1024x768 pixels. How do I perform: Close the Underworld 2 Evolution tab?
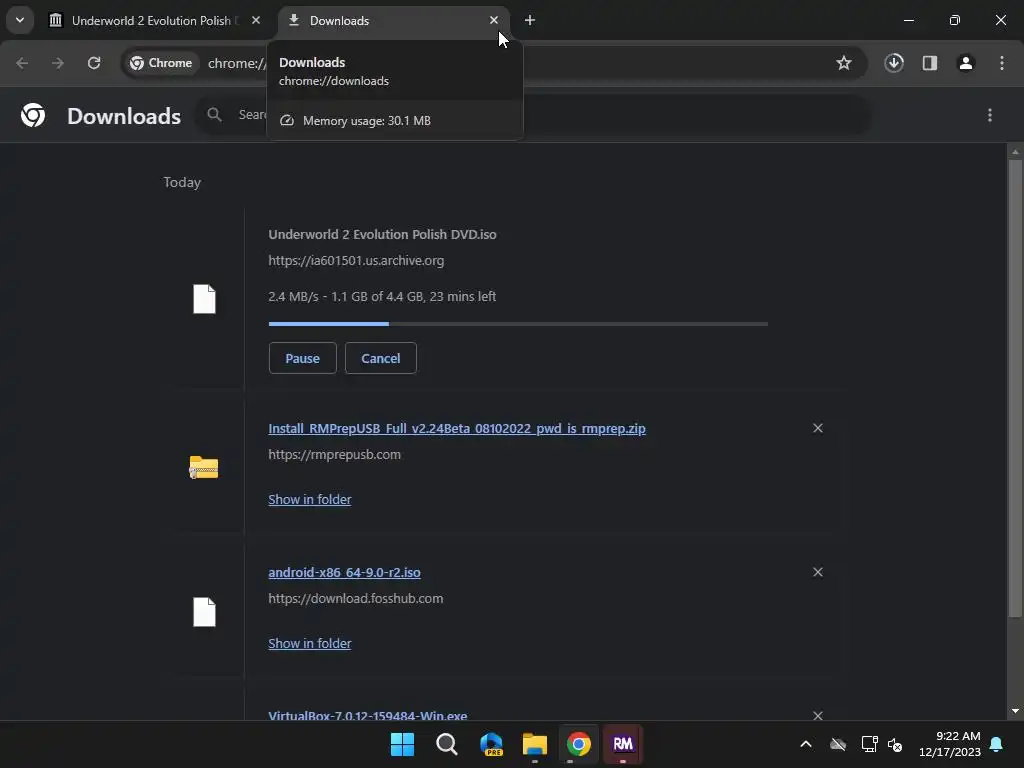(x=256, y=20)
